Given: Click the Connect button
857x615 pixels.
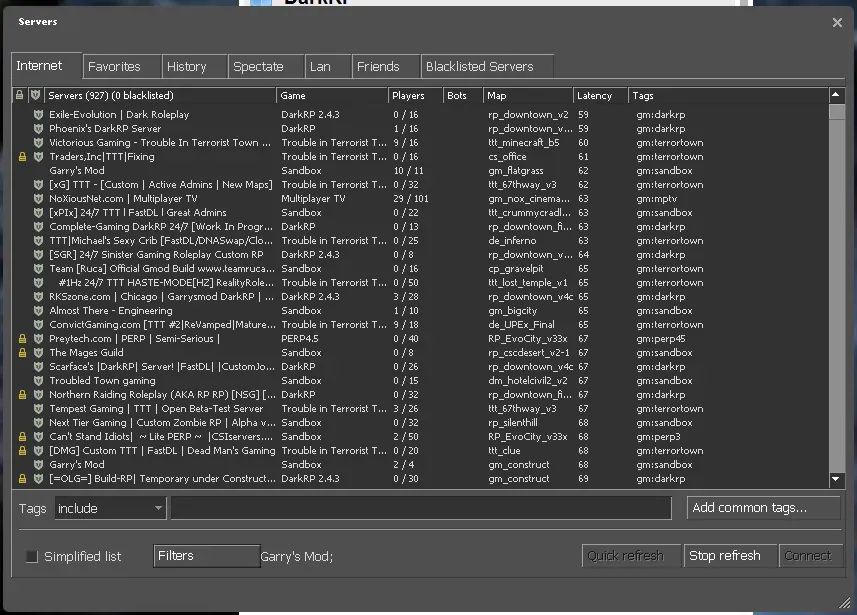Looking at the screenshot, I should point(811,556).
